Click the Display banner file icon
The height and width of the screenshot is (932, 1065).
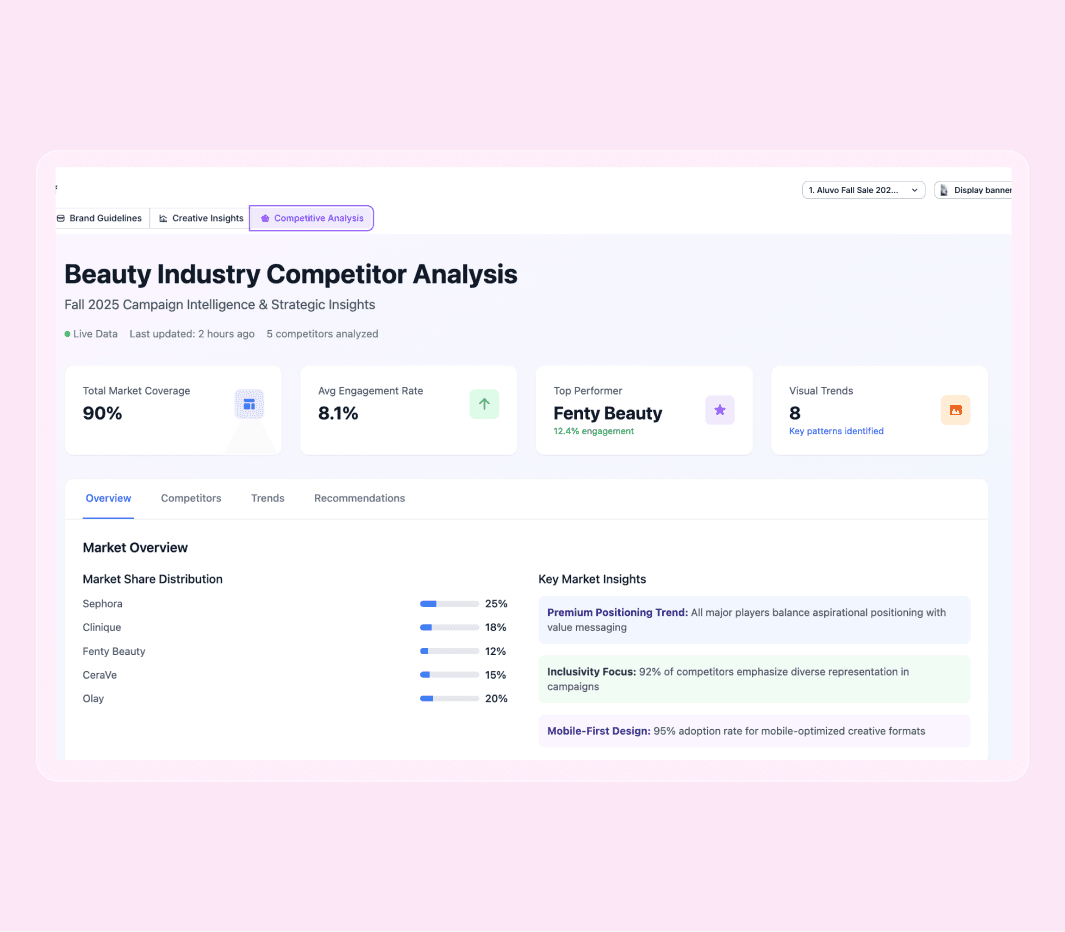[943, 190]
